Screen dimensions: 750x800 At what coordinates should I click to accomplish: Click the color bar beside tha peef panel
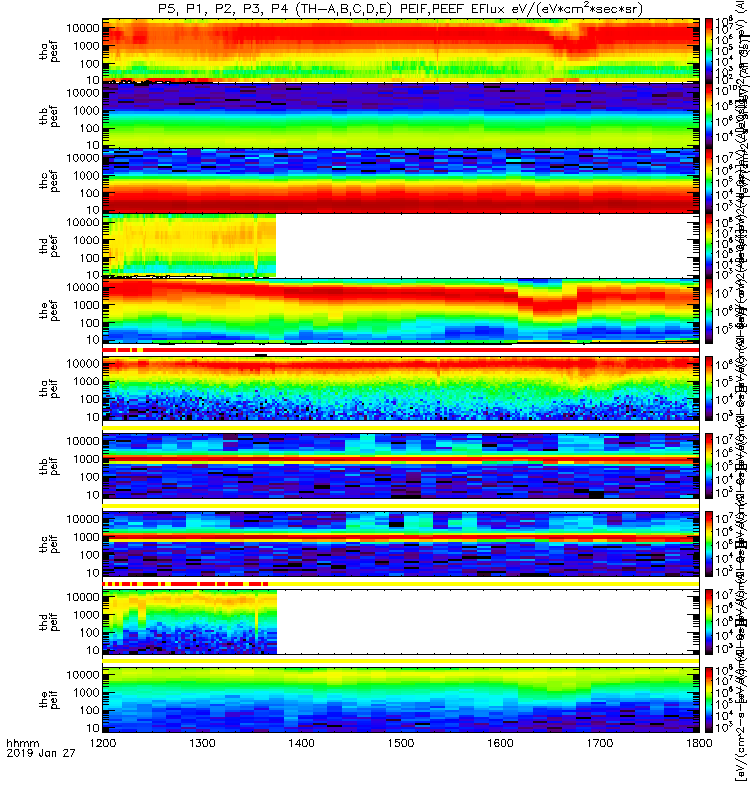(x=709, y=51)
